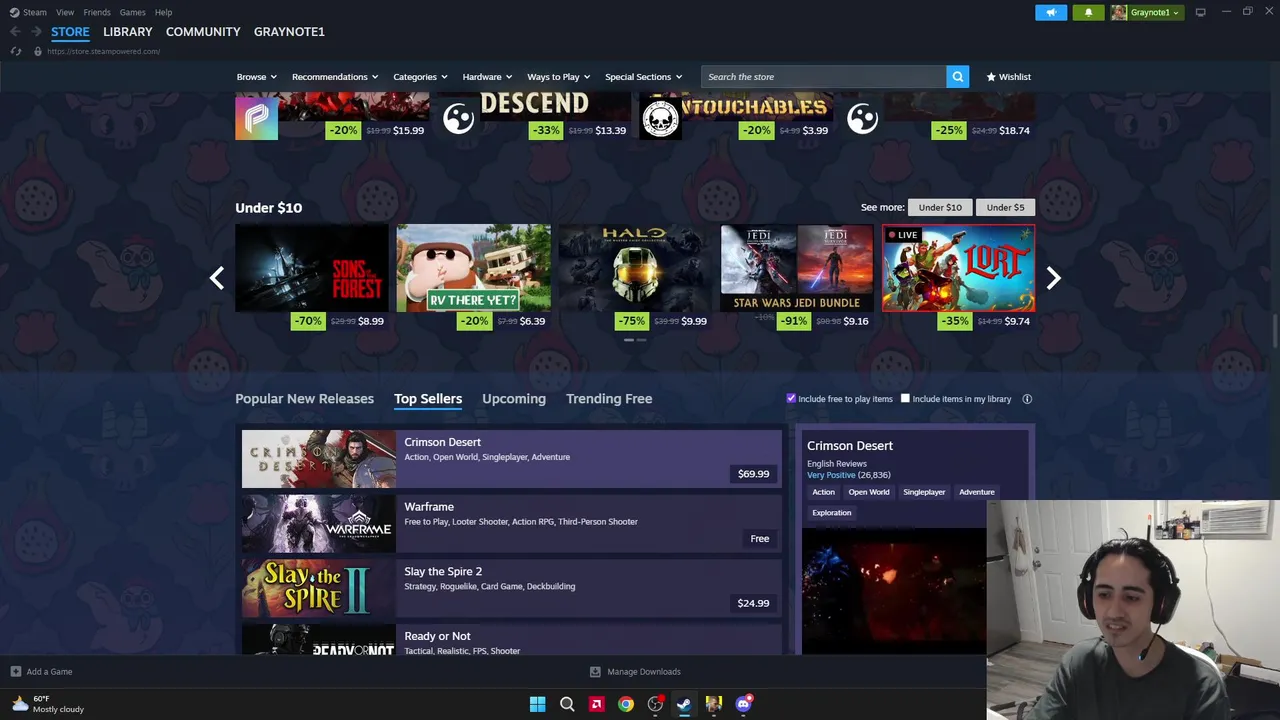Expand the Categories dropdown

420,77
